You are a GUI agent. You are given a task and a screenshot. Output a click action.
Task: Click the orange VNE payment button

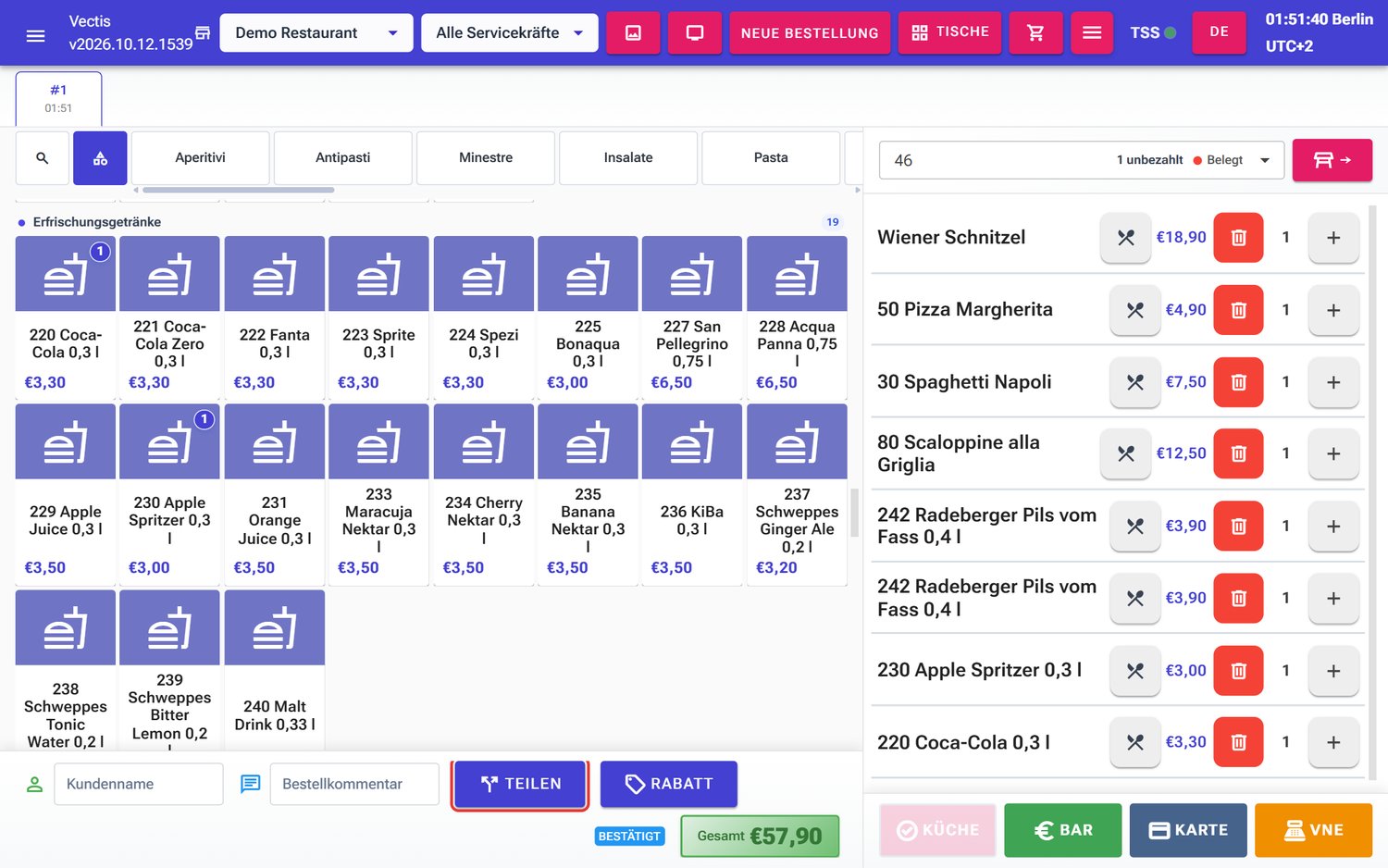(x=1314, y=830)
